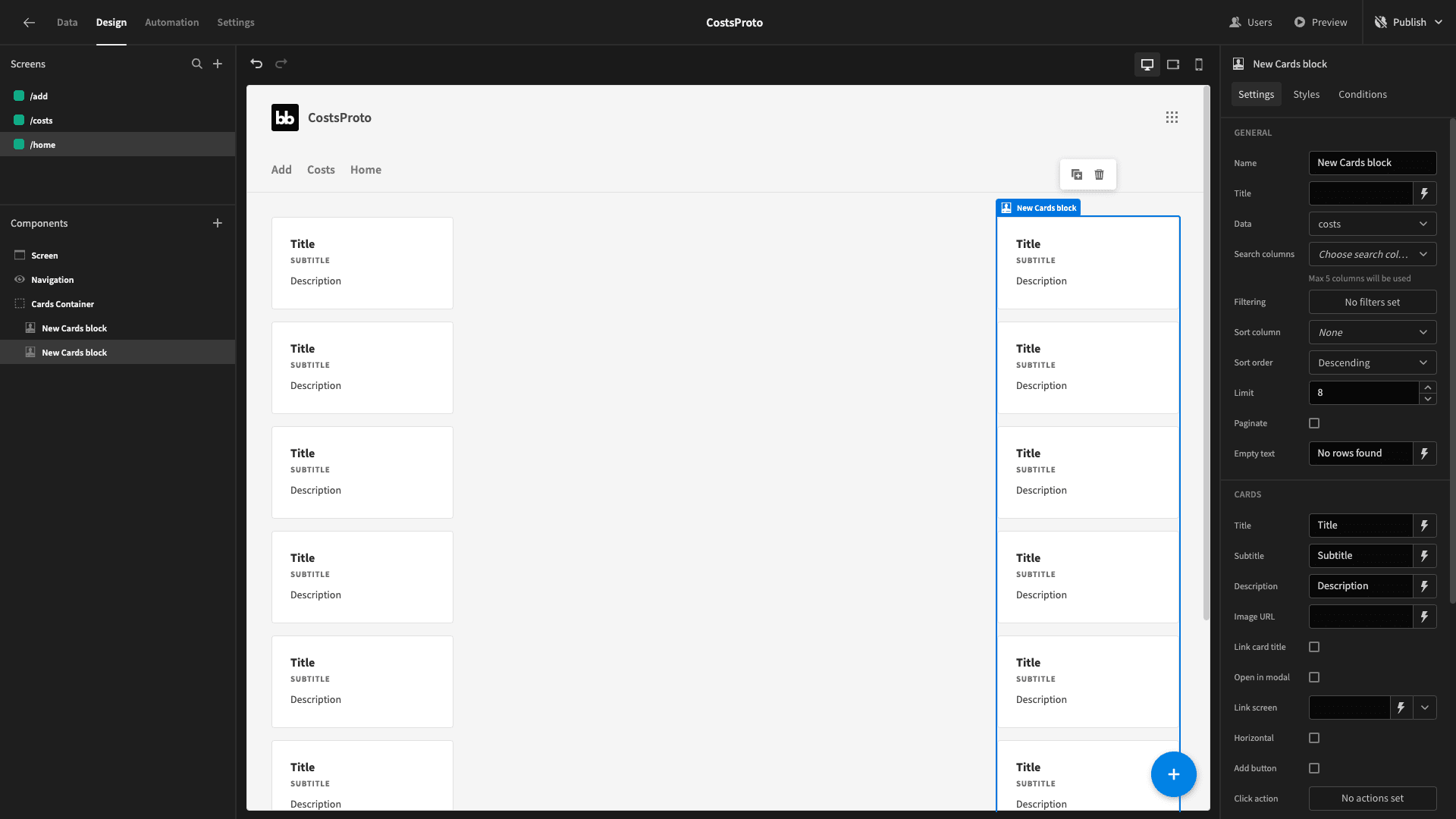Image resolution: width=1456 pixels, height=819 pixels.
Task: Click the Preview button
Action: [x=1320, y=22]
